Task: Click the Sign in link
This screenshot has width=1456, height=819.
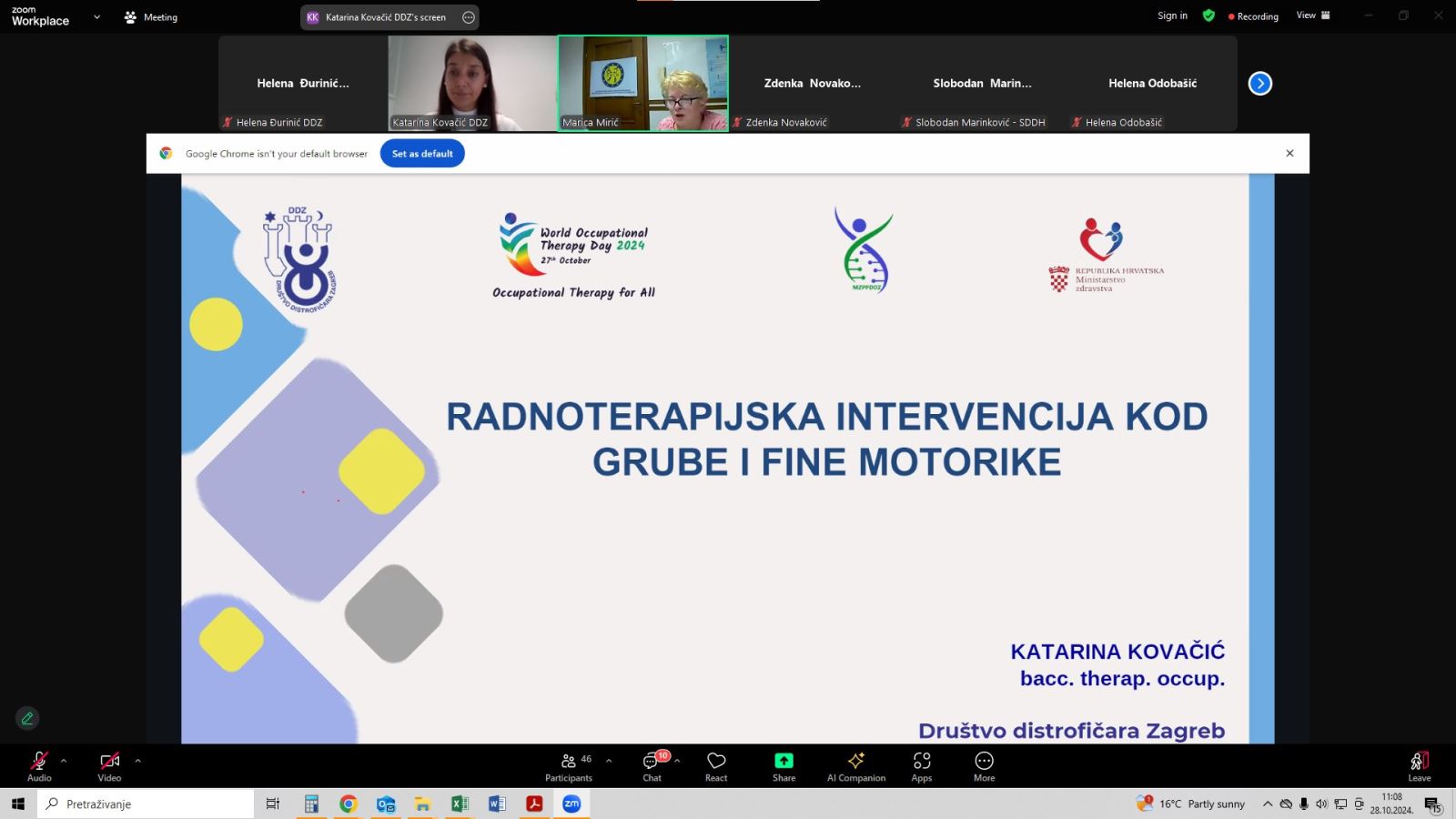Action: click(1172, 15)
